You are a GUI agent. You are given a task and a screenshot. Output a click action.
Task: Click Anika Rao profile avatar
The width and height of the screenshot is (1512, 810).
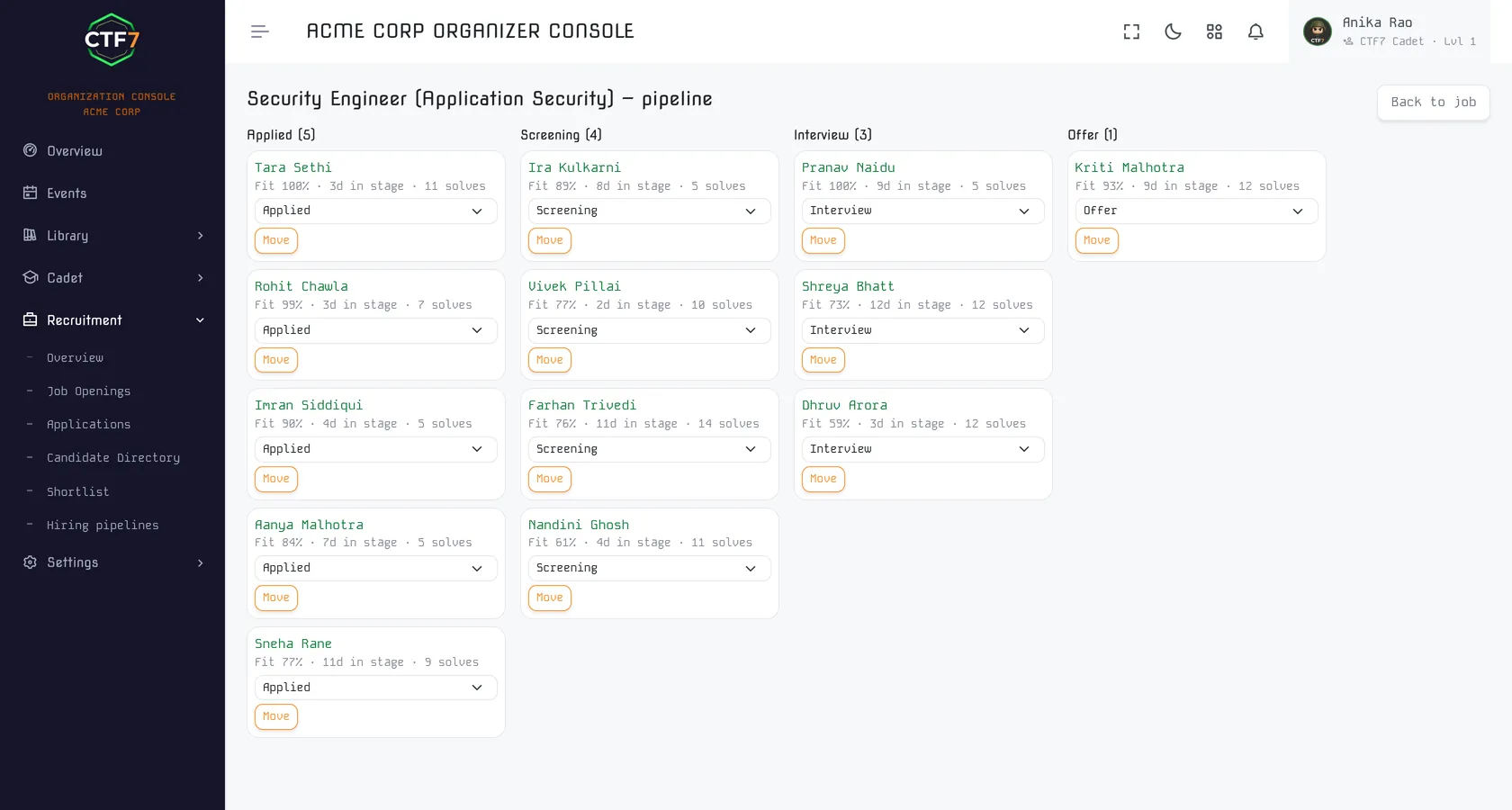click(x=1317, y=31)
